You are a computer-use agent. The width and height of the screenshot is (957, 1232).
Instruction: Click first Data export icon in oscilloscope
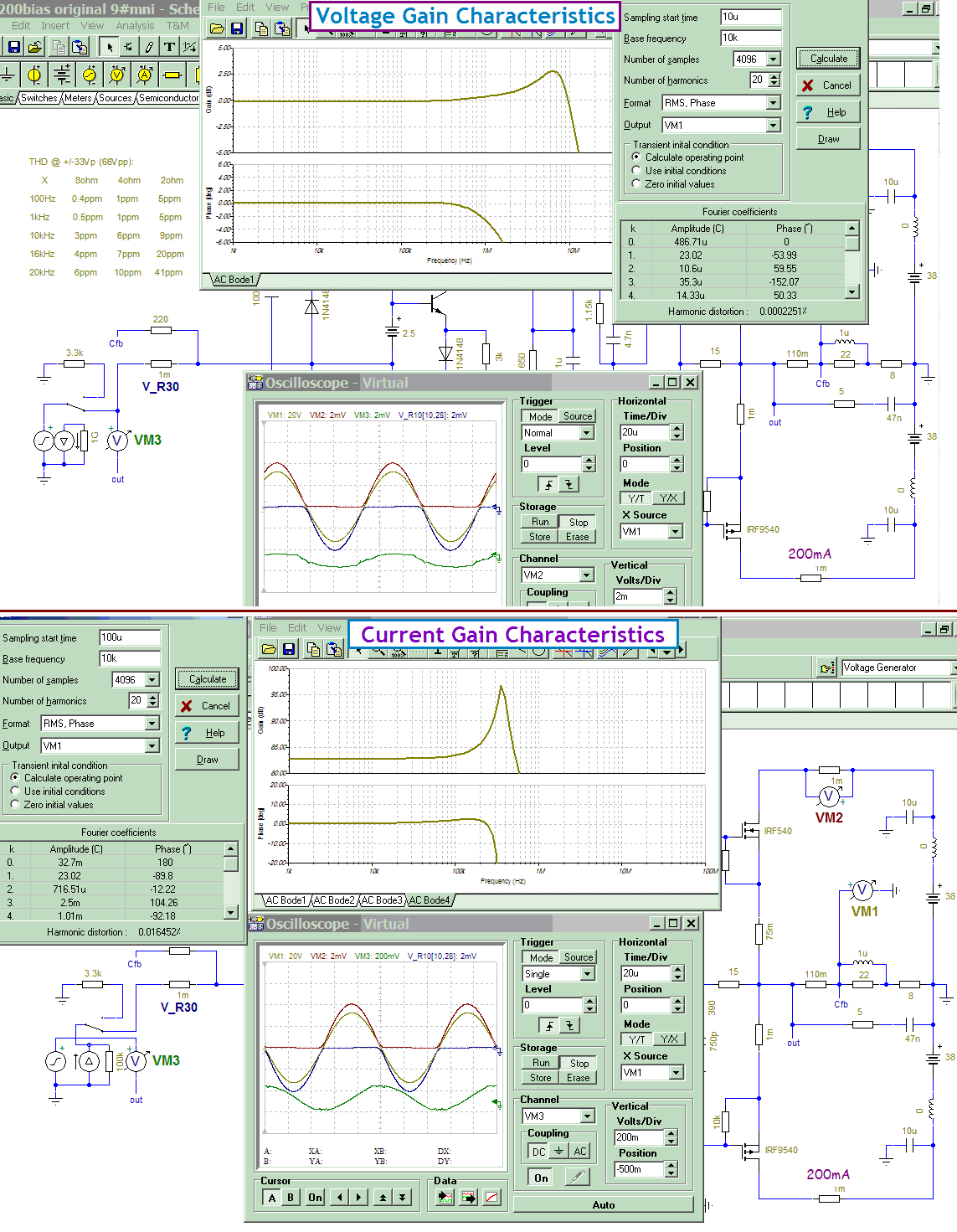445,1198
